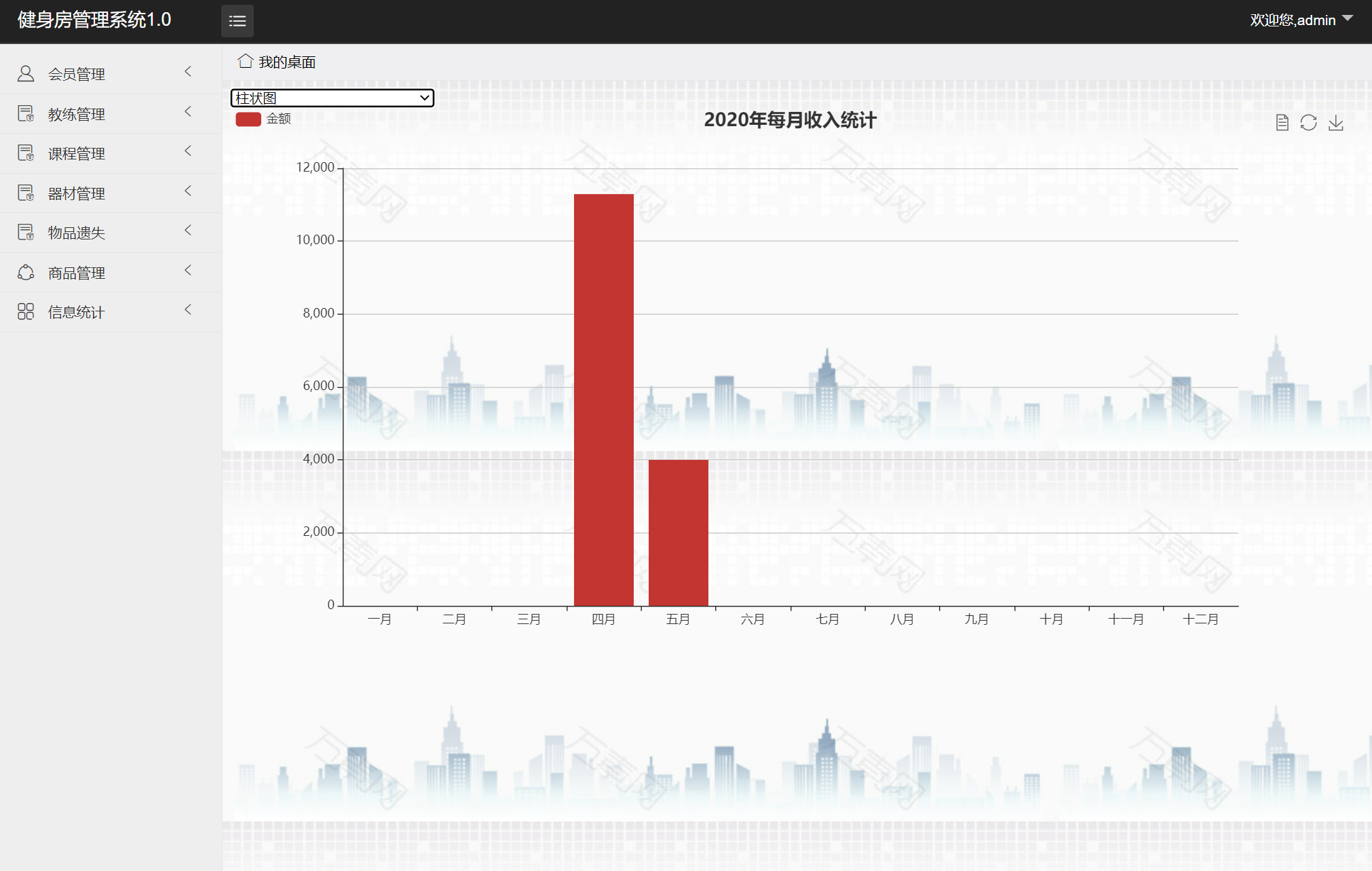Click the chart restore refresh icon
This screenshot has width=1372, height=871.
1308,123
